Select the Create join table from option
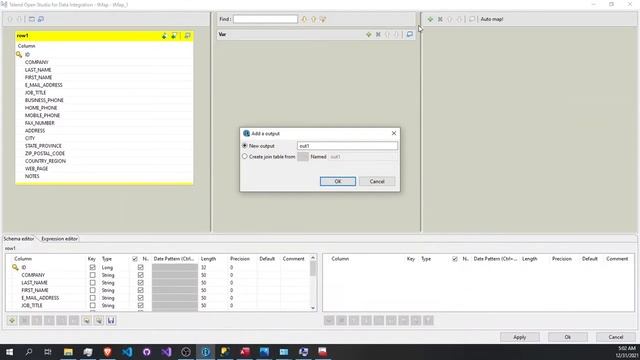 (x=245, y=156)
